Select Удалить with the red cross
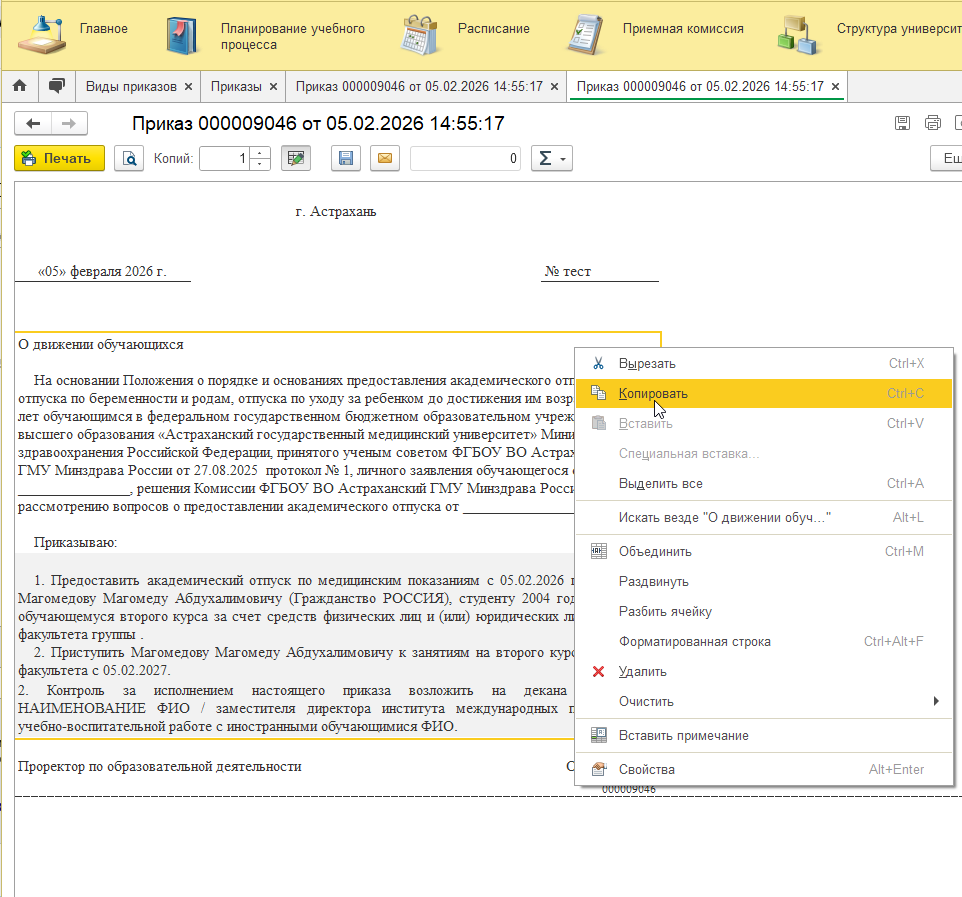Screen dimensions: 962x897 tap(642, 671)
